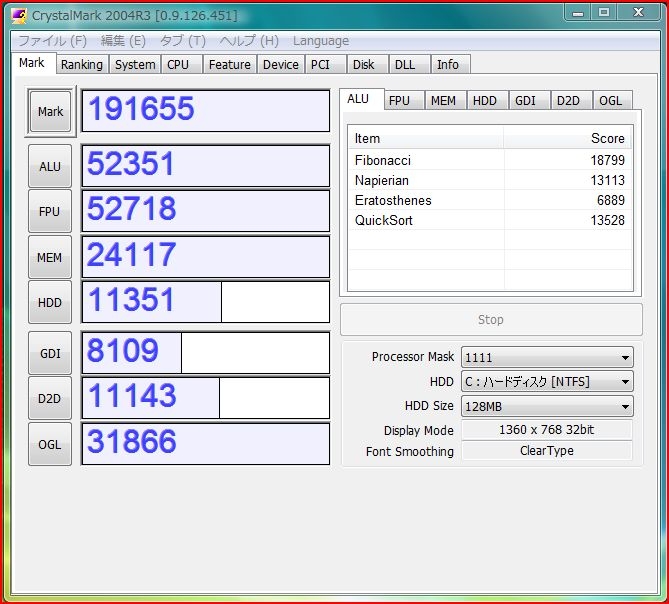Image resolution: width=669 pixels, height=604 pixels.
Task: Click the Fibonacci score 18799
Action: pos(608,160)
